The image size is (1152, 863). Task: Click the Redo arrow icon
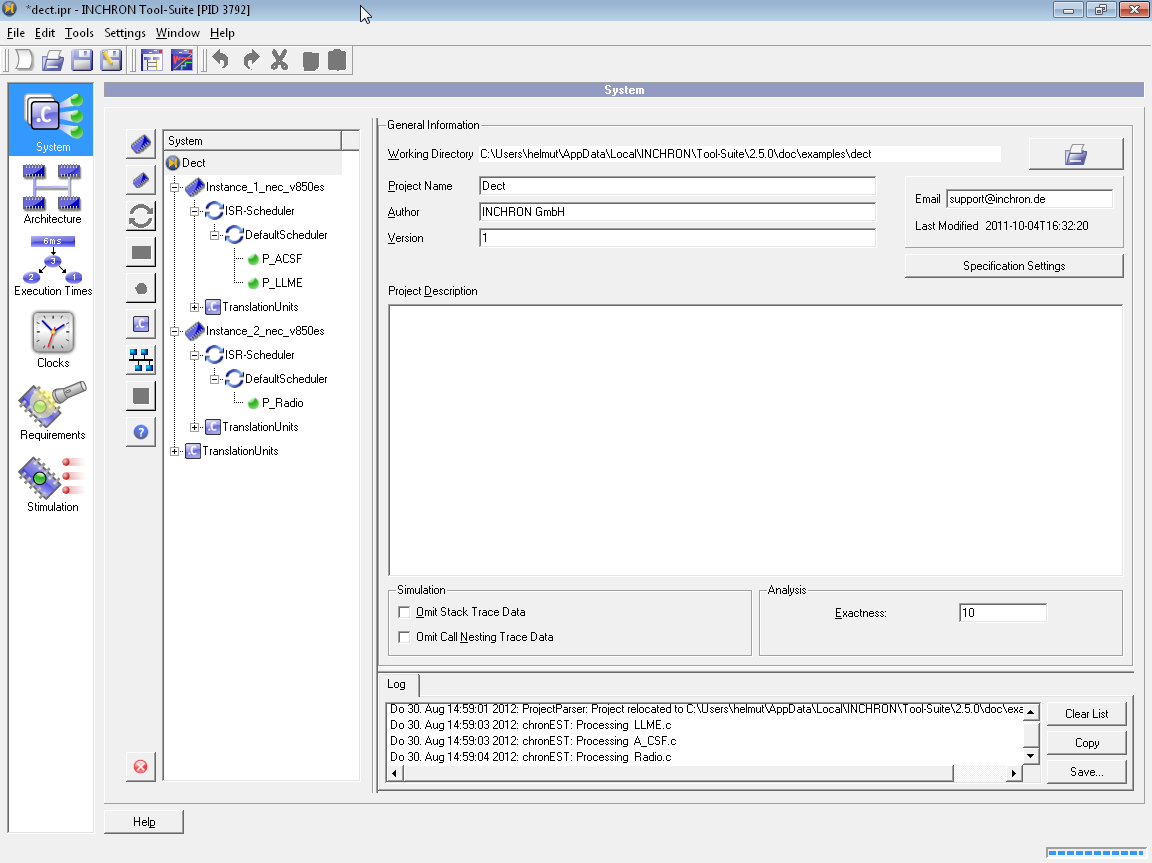[x=251, y=60]
